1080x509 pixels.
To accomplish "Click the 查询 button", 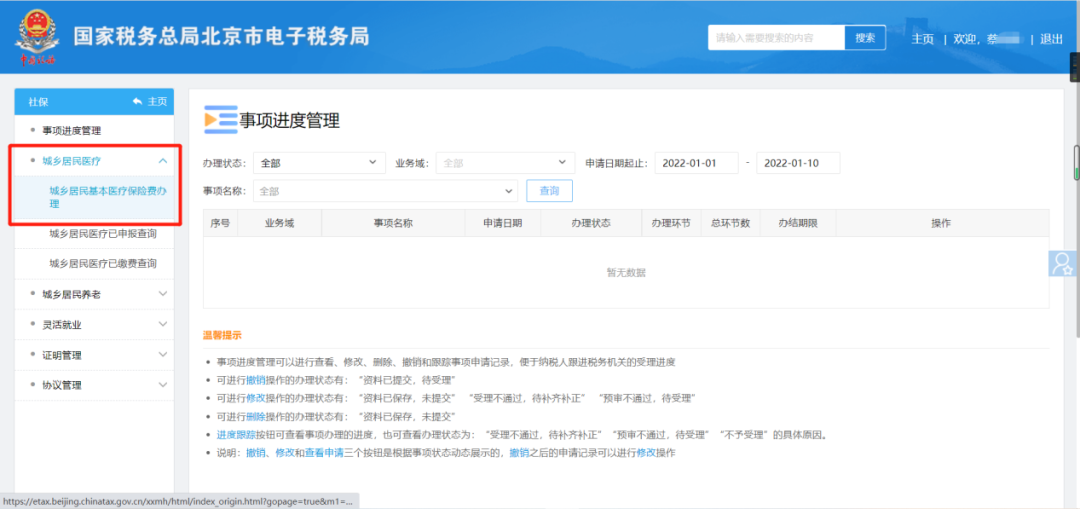I will pos(550,191).
